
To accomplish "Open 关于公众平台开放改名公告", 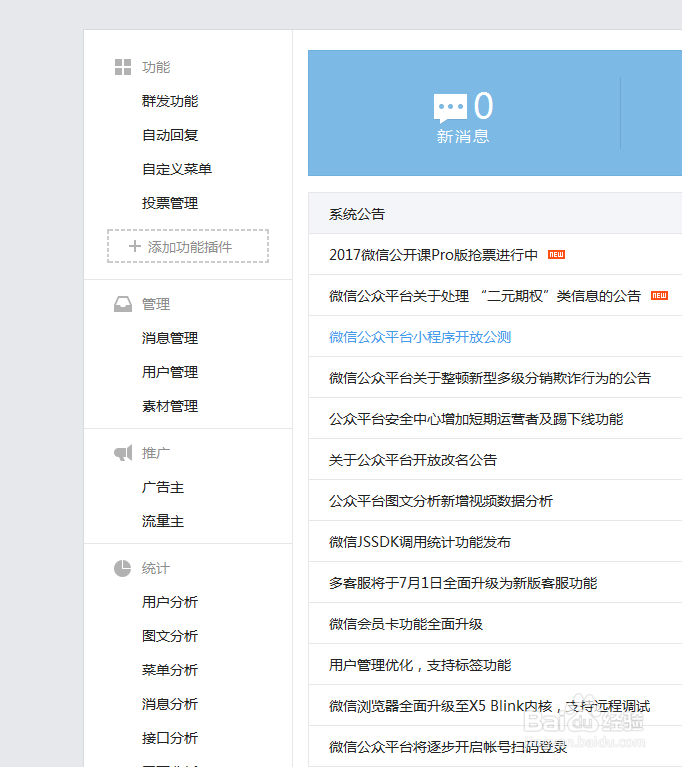I will [x=413, y=460].
